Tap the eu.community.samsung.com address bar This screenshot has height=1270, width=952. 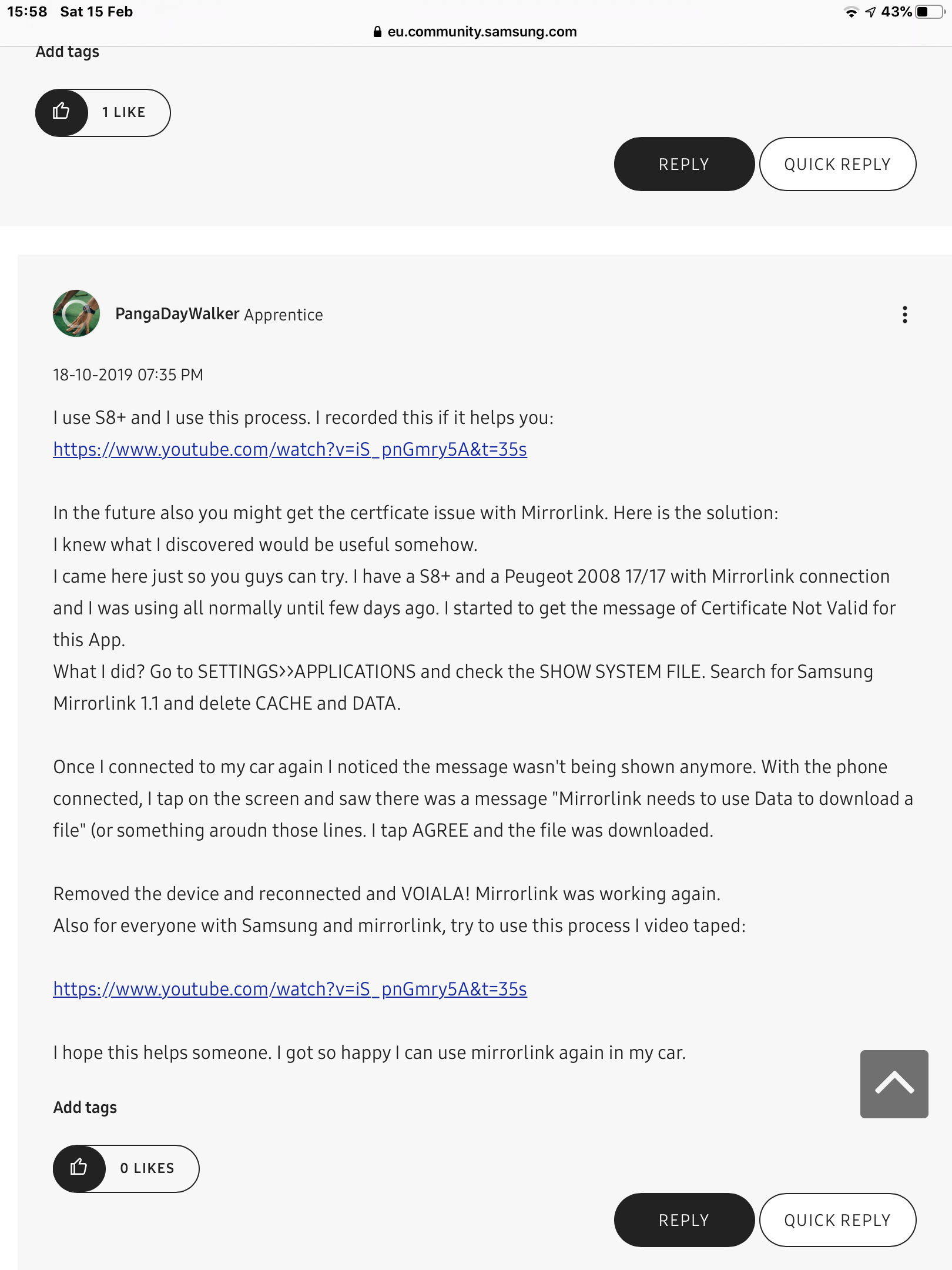point(482,32)
